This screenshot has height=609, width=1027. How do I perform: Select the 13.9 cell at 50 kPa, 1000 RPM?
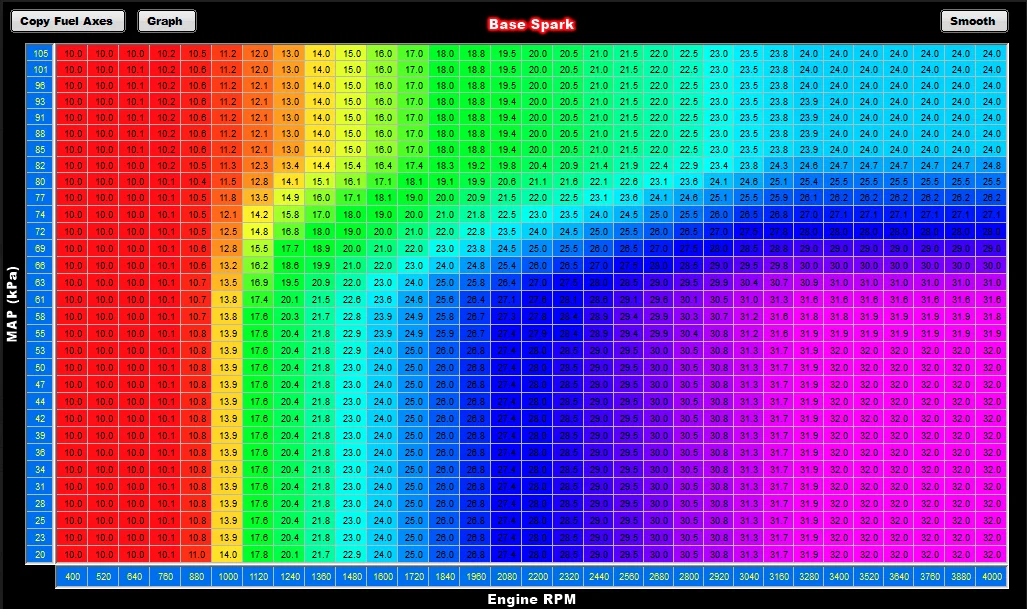coord(228,367)
